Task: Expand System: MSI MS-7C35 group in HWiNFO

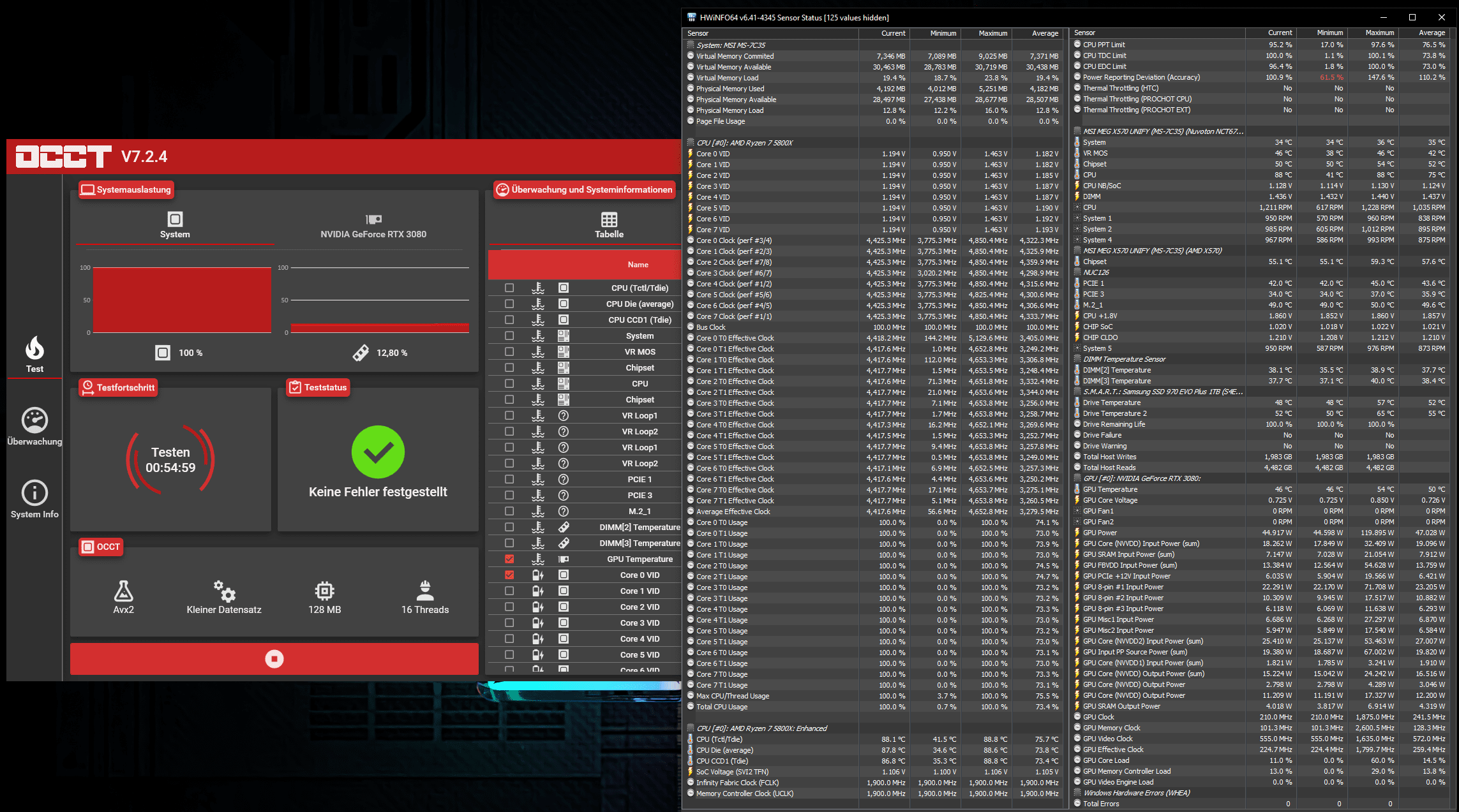Action: coord(691,45)
